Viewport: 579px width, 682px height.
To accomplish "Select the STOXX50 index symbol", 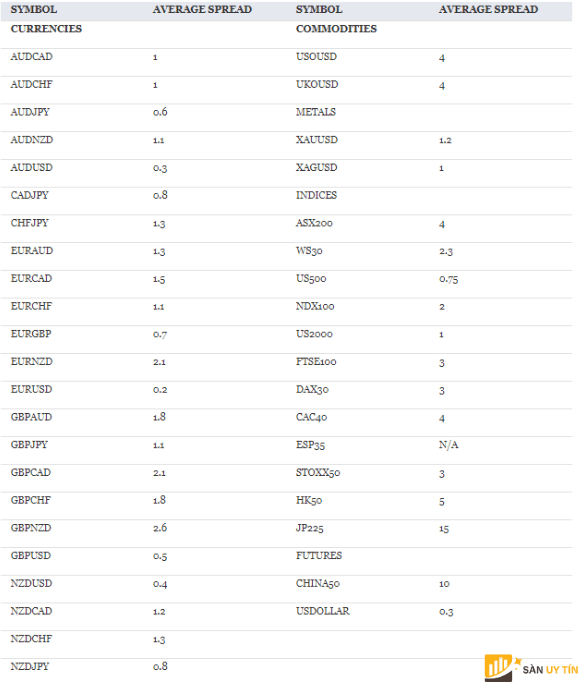I will click(318, 472).
